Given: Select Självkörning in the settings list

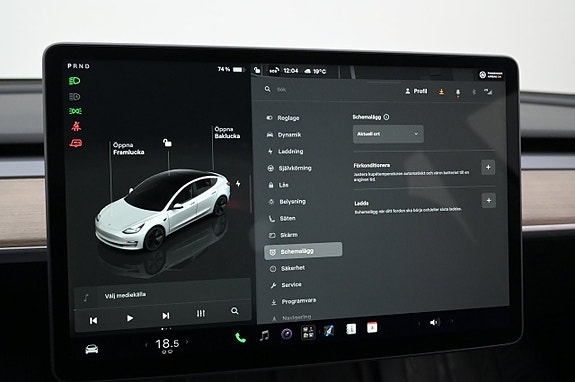Looking at the screenshot, I should coord(289,168).
